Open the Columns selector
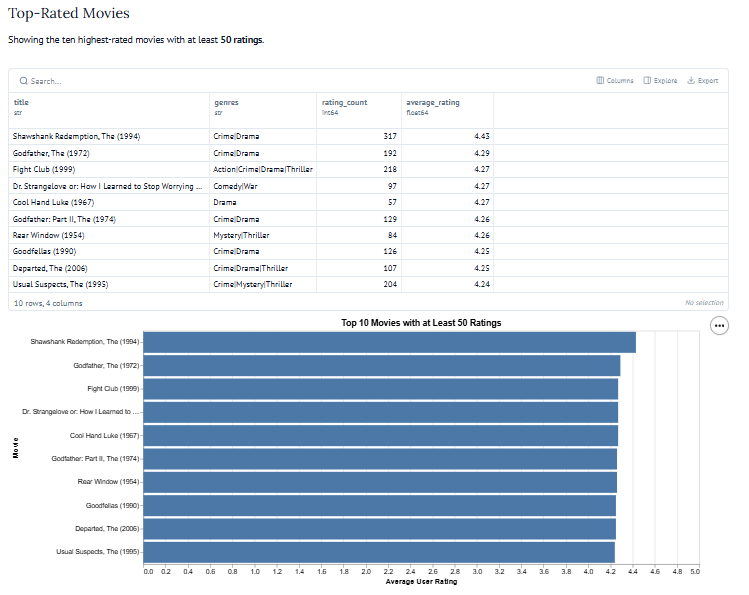749x595 pixels. 615,81
